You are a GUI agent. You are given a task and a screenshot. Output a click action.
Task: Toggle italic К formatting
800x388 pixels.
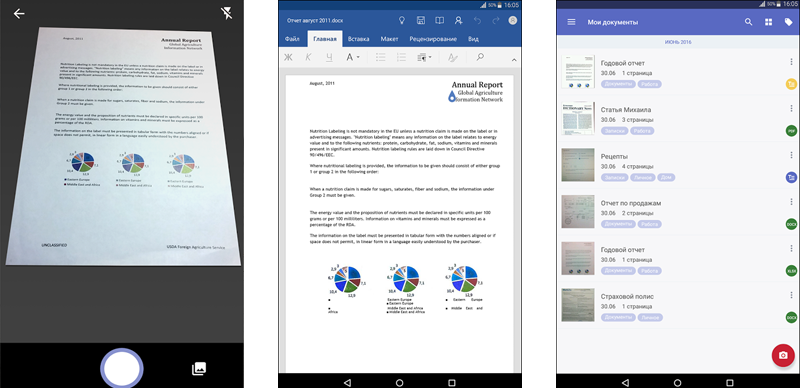click(x=308, y=58)
